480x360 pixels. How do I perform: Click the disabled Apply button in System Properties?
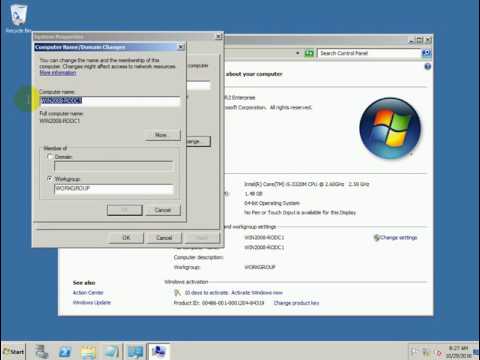pos(202,238)
